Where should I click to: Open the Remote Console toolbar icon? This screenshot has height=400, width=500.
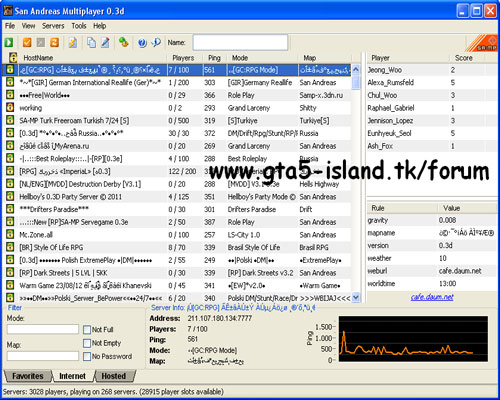tap(124, 42)
